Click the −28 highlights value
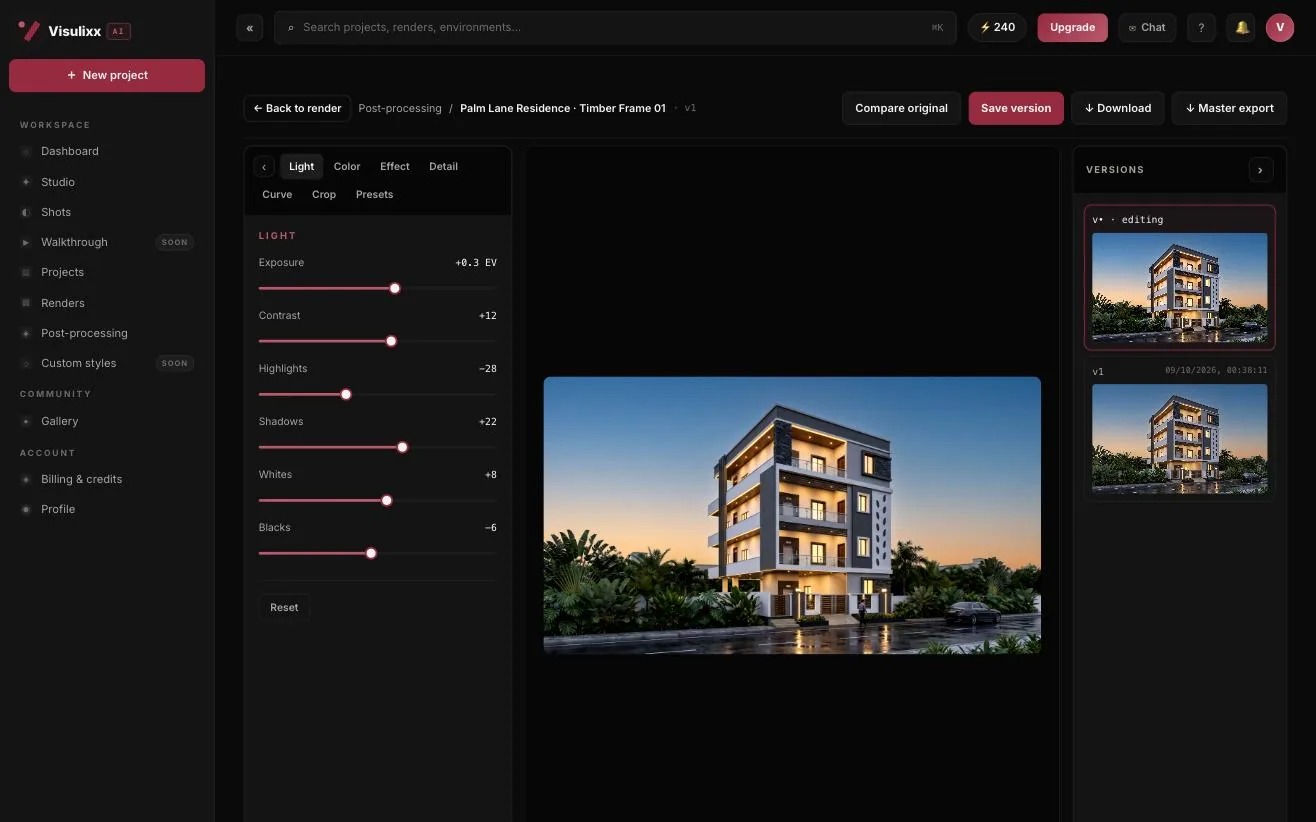The height and width of the screenshot is (822, 1316). pos(488,369)
